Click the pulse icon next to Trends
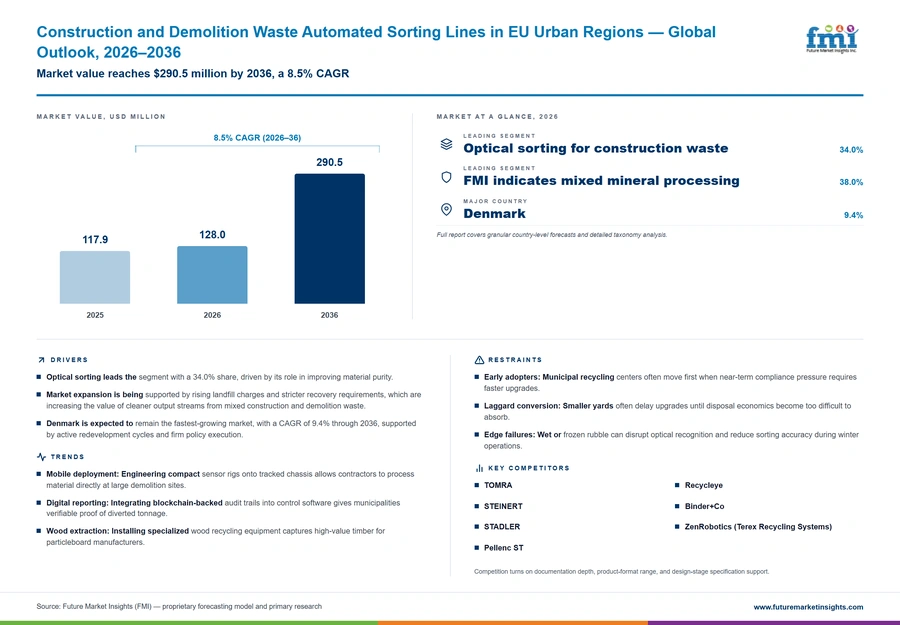The height and width of the screenshot is (625, 900). [41, 457]
